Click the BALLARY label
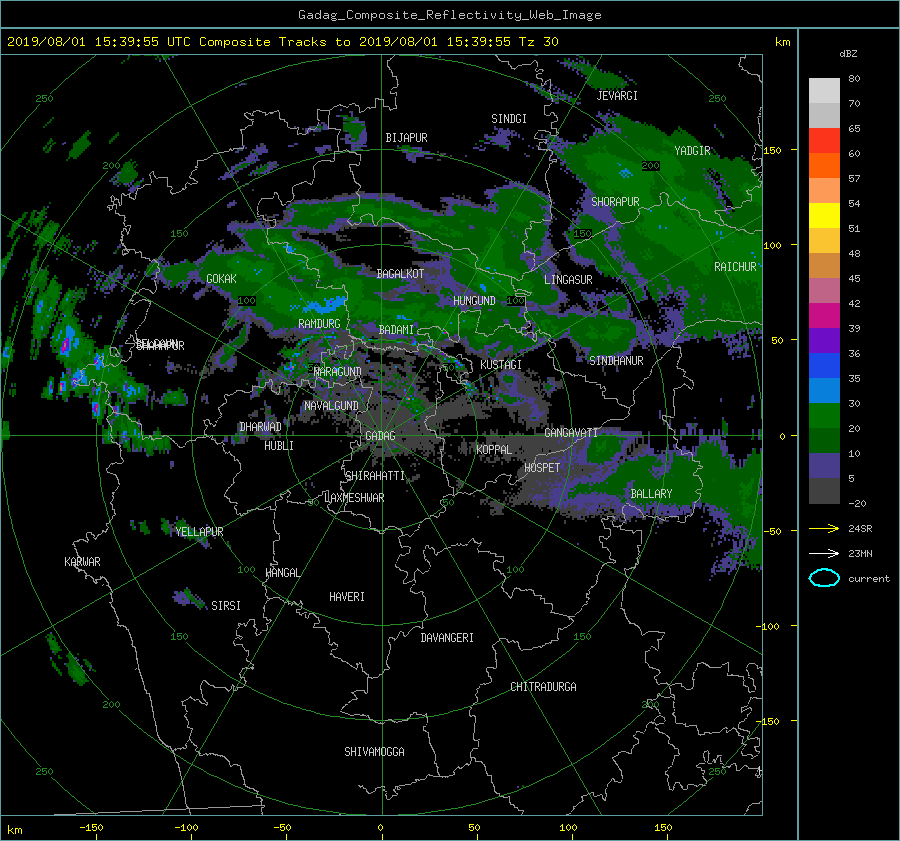 point(651,494)
